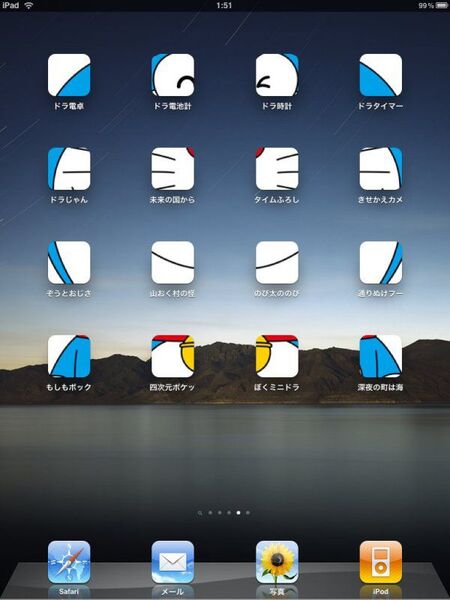Open the タイムふろし app

point(277,169)
